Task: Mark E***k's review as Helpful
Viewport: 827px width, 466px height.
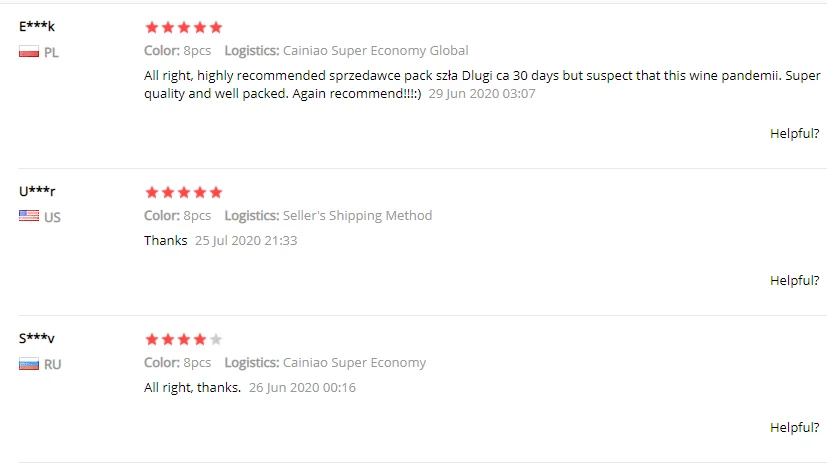Action: [x=794, y=133]
